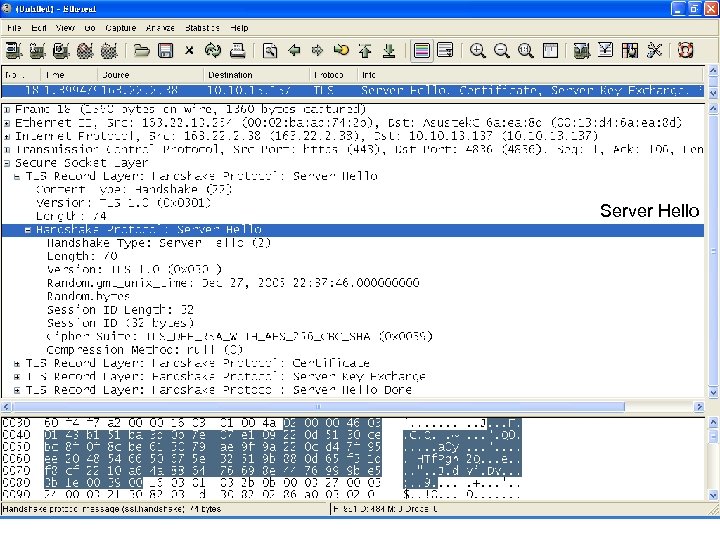Print packets with printer icon
The height and width of the screenshot is (540, 720).
tap(237, 50)
